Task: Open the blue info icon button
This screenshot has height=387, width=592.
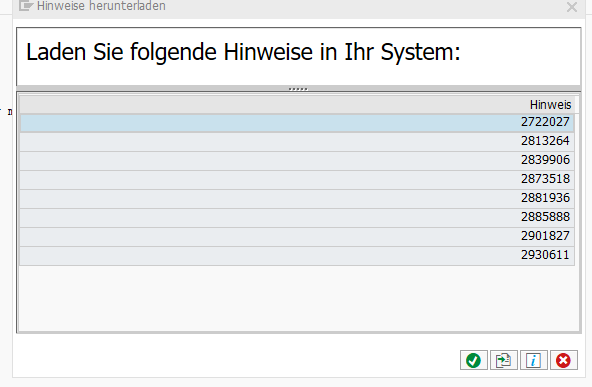Action: point(533,360)
